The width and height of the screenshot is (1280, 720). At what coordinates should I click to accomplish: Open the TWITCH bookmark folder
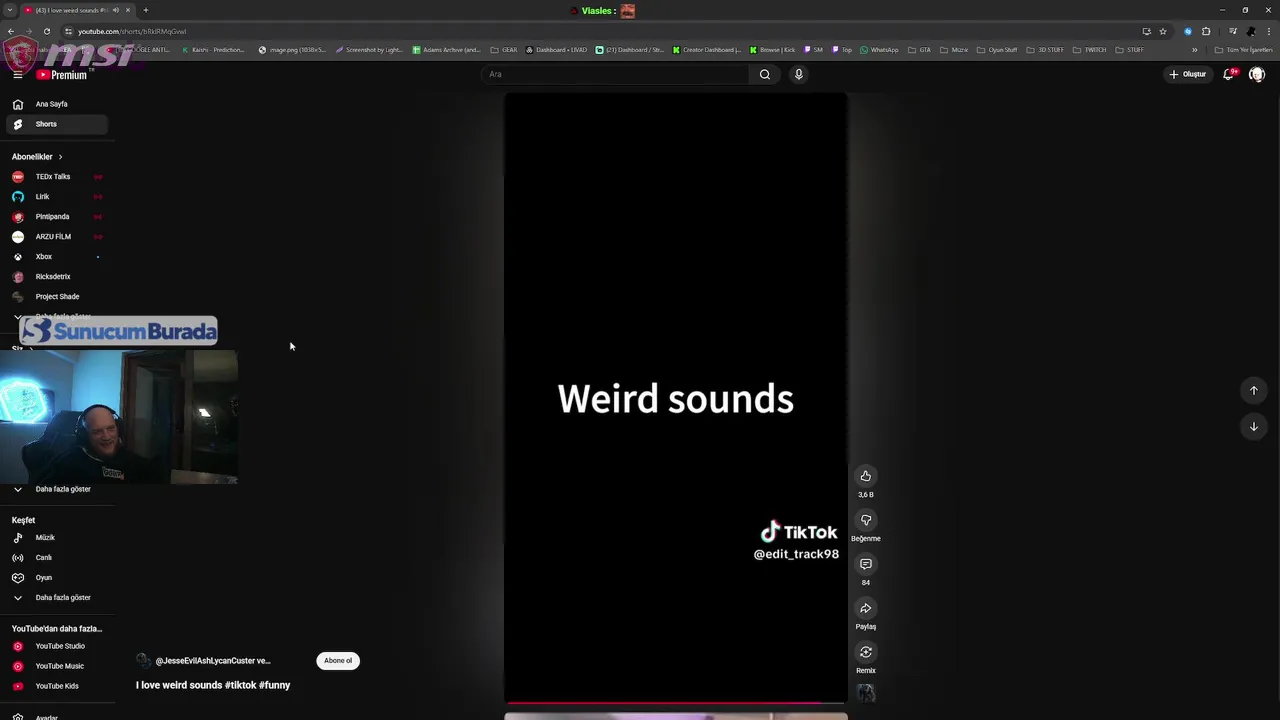click(x=1090, y=50)
